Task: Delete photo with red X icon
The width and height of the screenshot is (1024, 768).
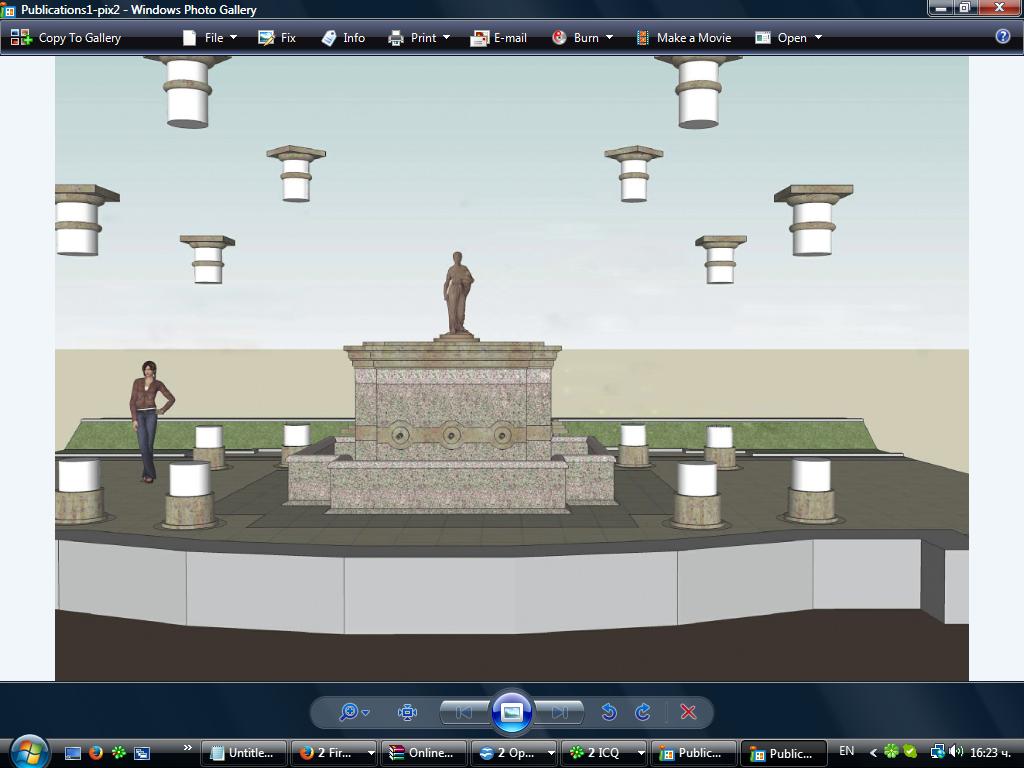Action: [x=688, y=712]
